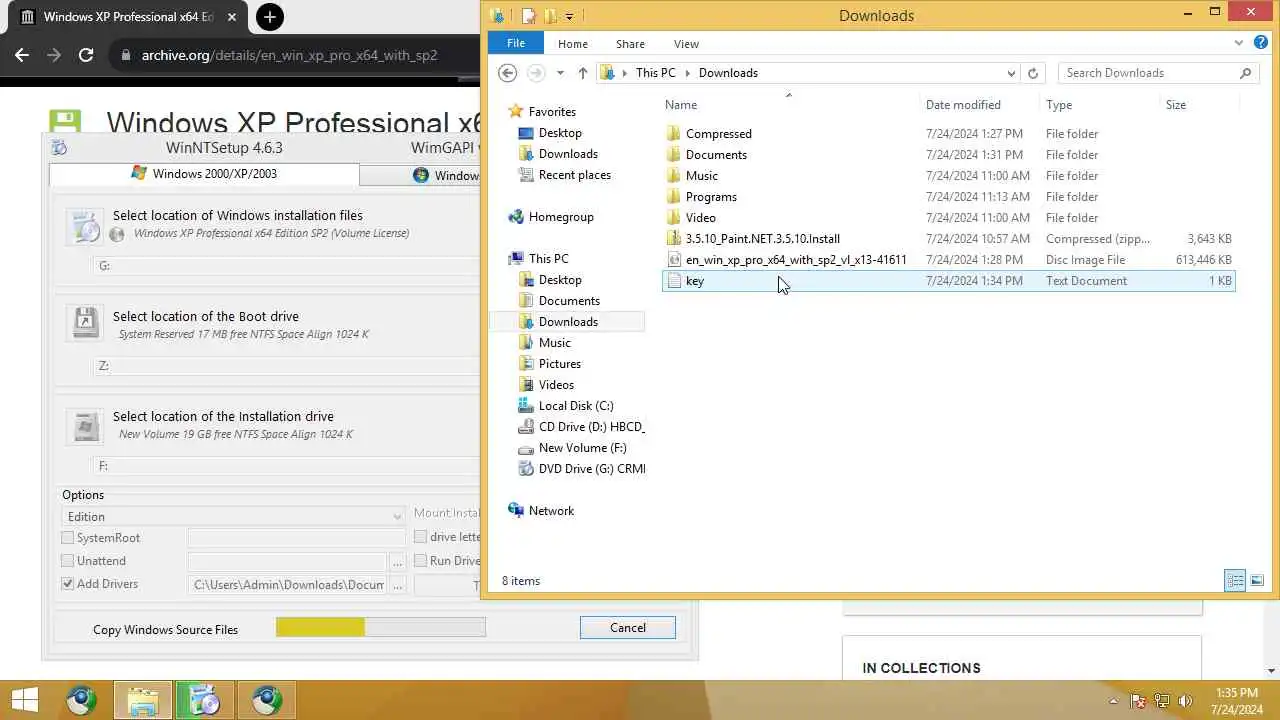Click the Add Drivers path field
The width and height of the screenshot is (1280, 720).
[x=287, y=585]
